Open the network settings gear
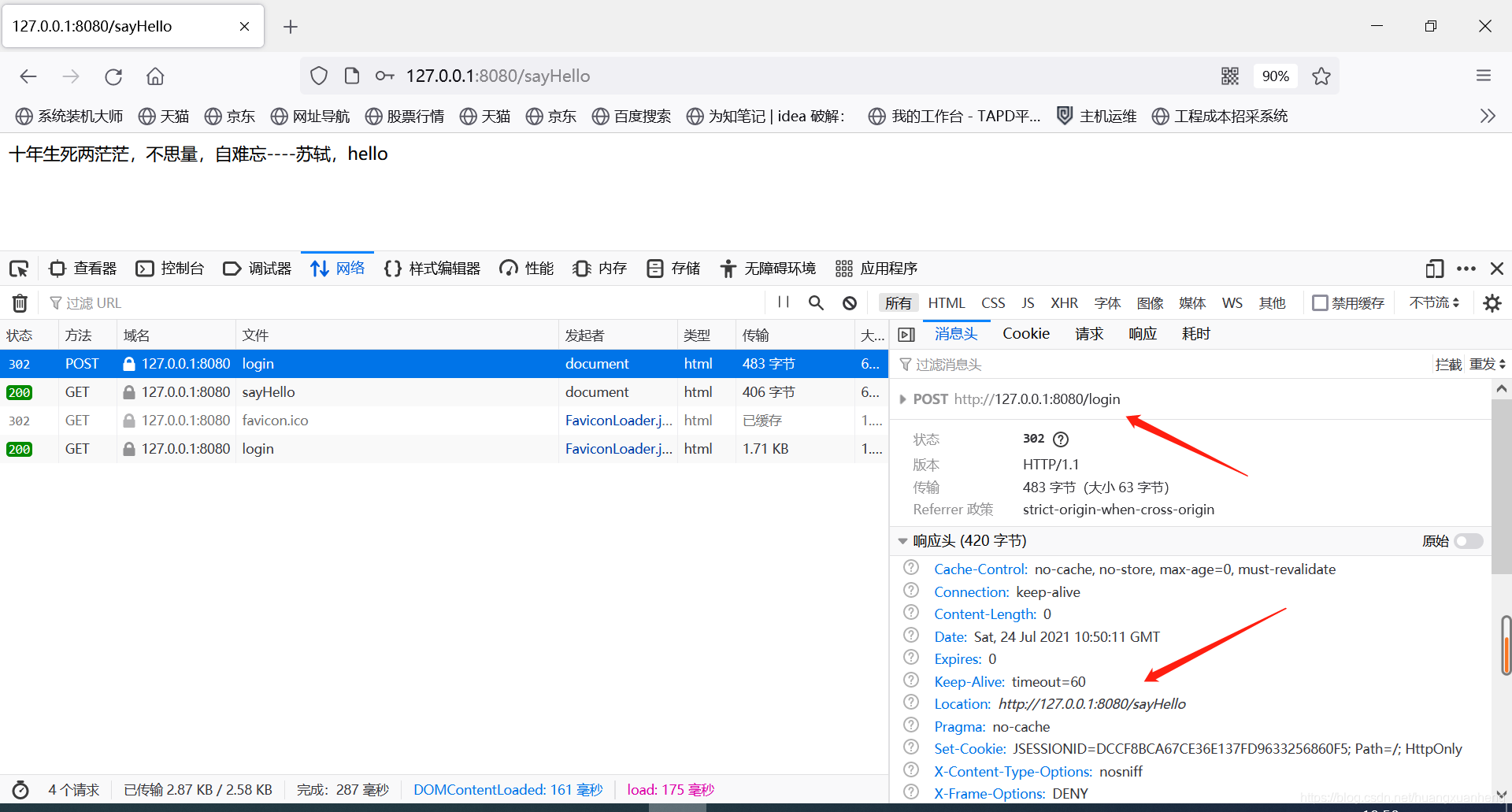The image size is (1512, 812). (1492, 302)
